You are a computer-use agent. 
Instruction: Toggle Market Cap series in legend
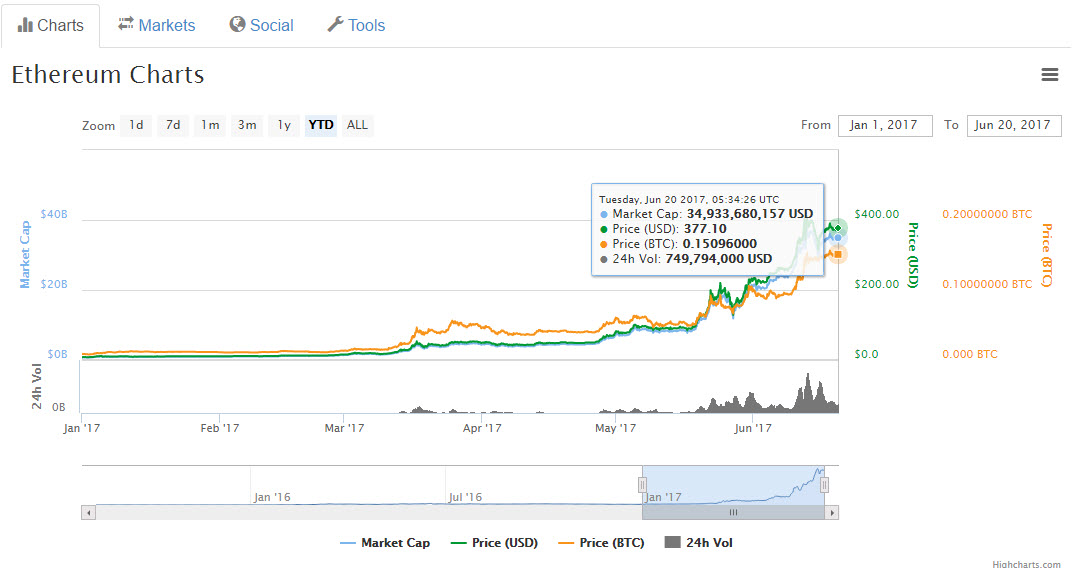click(x=385, y=543)
